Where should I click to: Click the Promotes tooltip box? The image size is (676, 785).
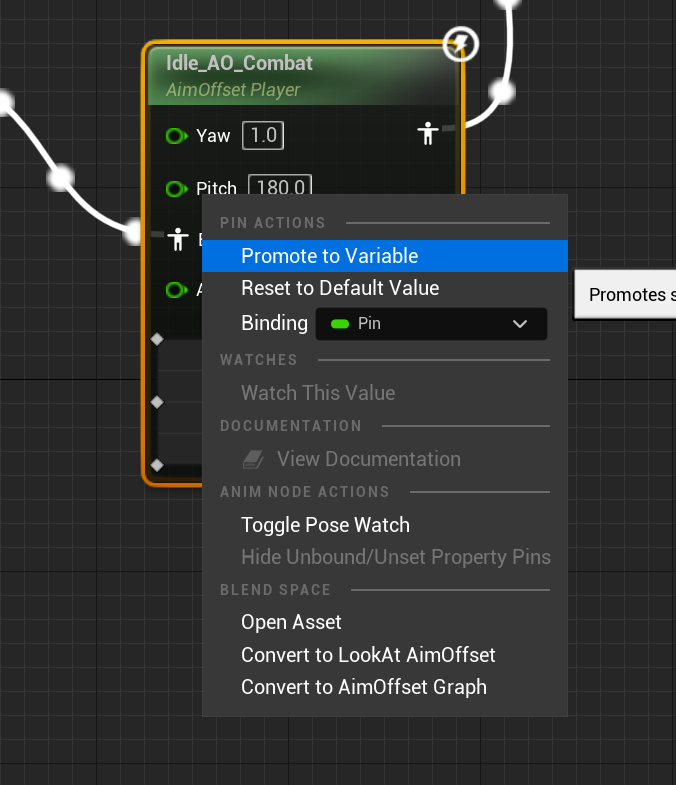(625, 294)
